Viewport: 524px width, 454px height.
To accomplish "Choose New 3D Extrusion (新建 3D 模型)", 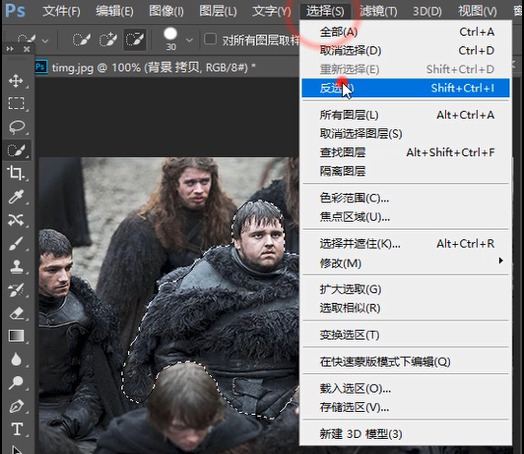I will (406, 434).
